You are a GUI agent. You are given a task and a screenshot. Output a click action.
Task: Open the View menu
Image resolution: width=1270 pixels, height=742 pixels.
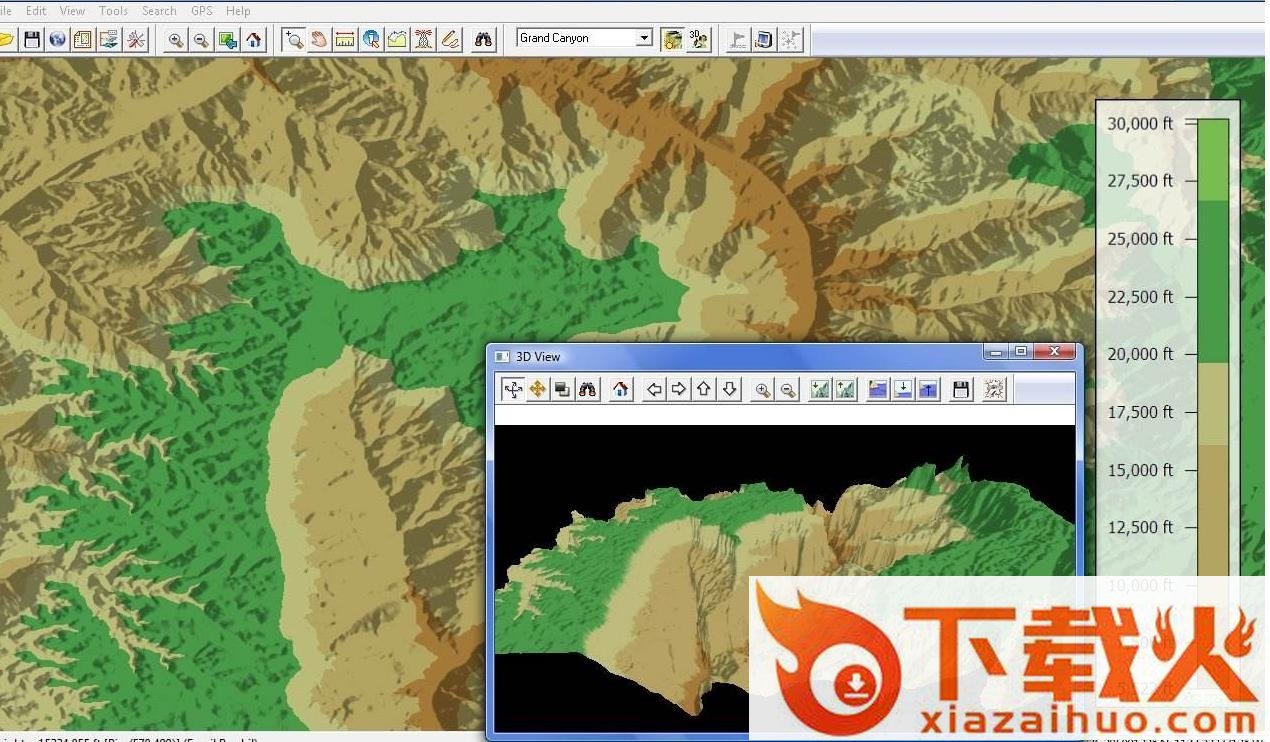pos(72,11)
